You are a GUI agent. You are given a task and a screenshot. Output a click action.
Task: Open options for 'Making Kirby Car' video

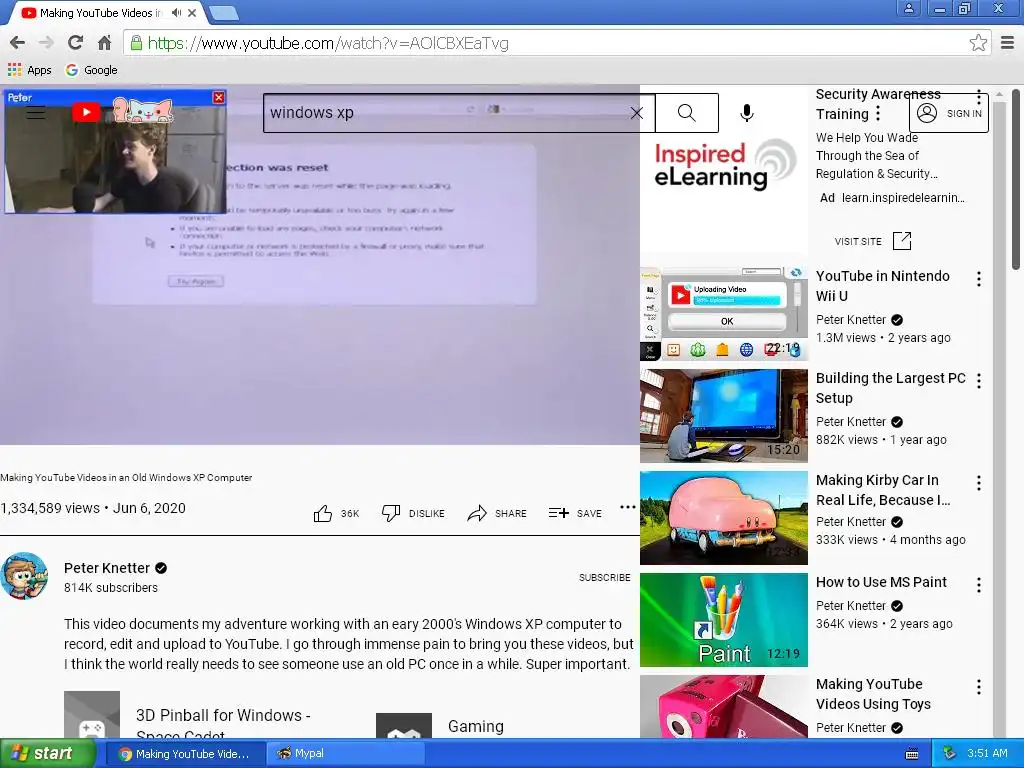point(978,483)
